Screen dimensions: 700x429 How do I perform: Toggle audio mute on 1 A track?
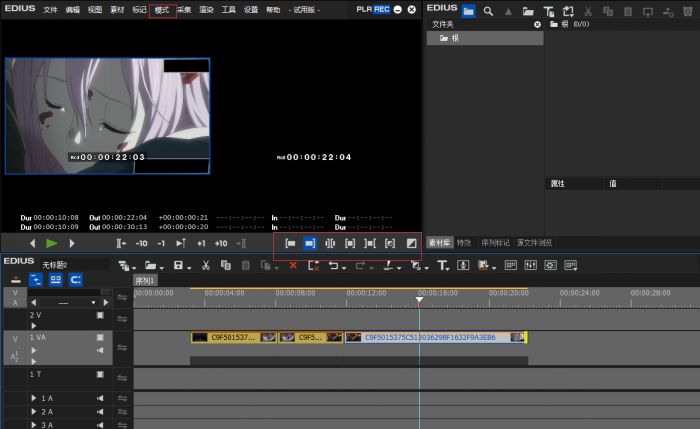(x=100, y=398)
